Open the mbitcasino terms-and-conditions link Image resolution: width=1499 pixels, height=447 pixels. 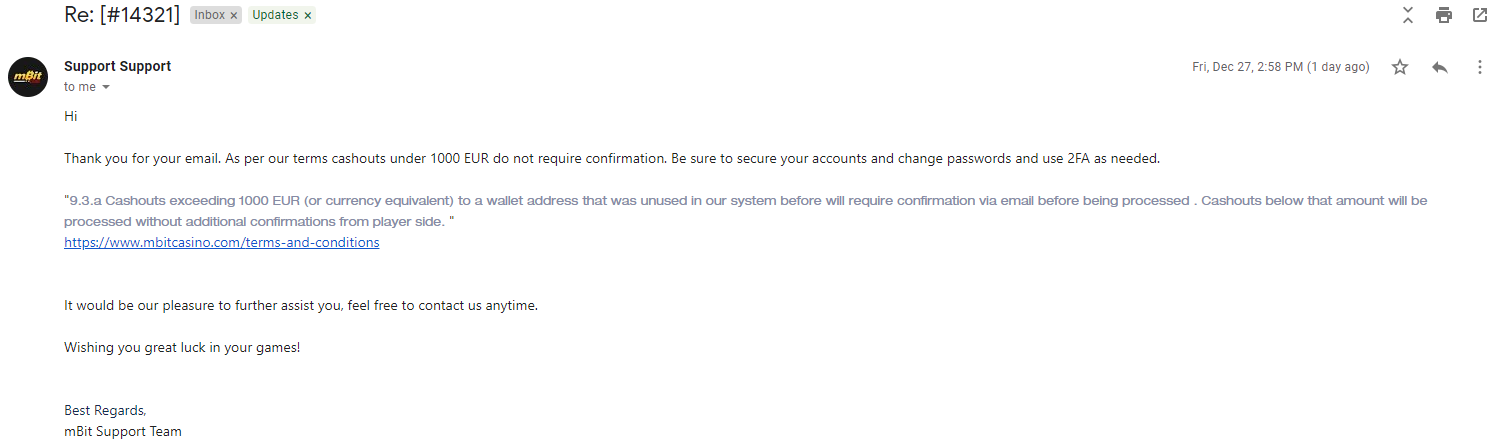pyautogui.click(x=222, y=242)
